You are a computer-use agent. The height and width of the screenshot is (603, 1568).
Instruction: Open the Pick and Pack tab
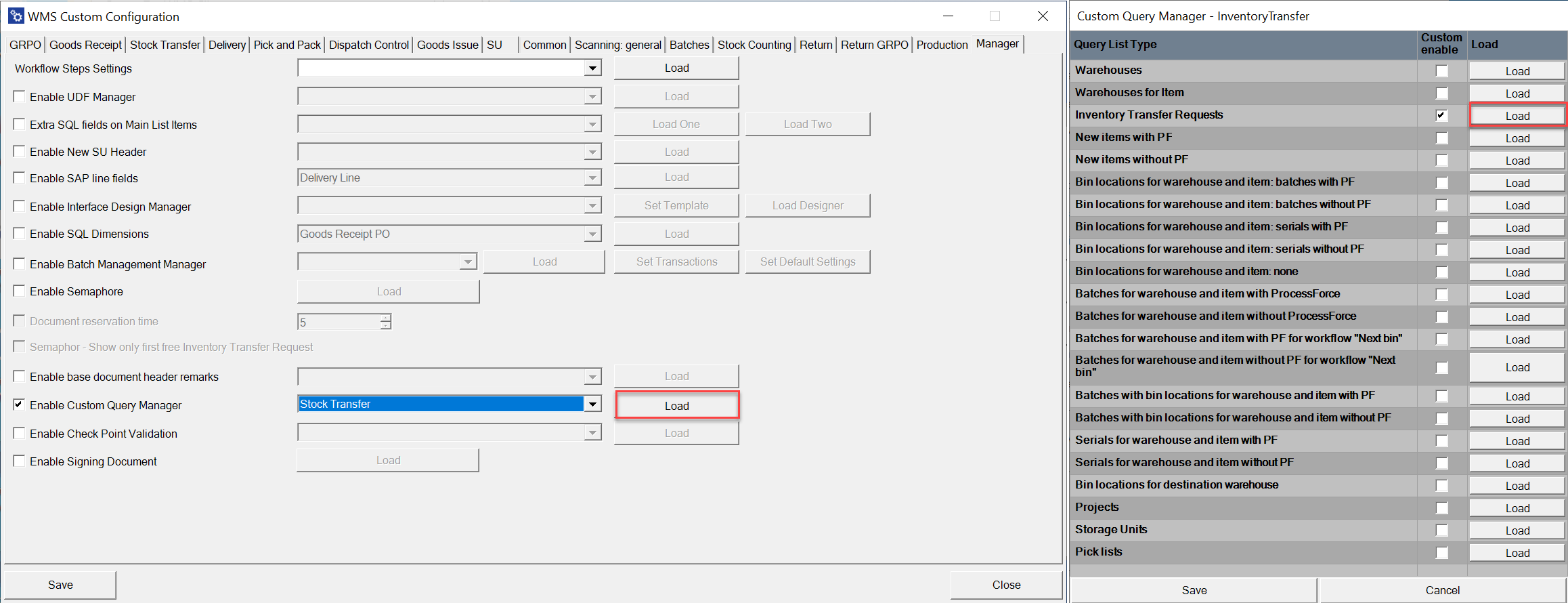coord(287,45)
